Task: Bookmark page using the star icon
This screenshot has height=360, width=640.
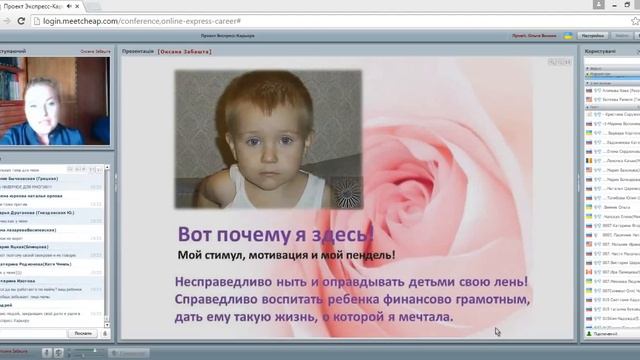Action: click(635, 21)
